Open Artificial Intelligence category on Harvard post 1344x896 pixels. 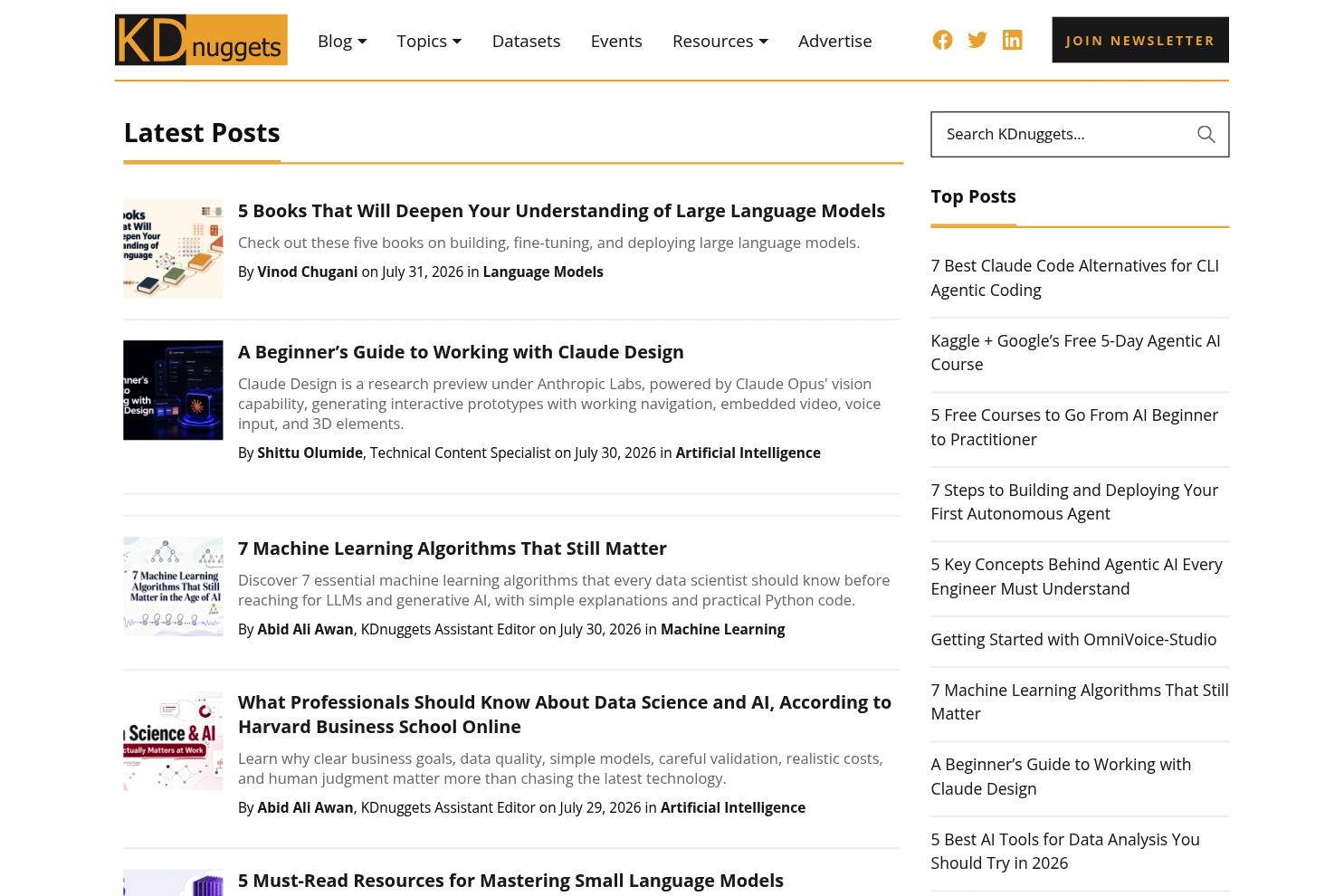click(733, 807)
